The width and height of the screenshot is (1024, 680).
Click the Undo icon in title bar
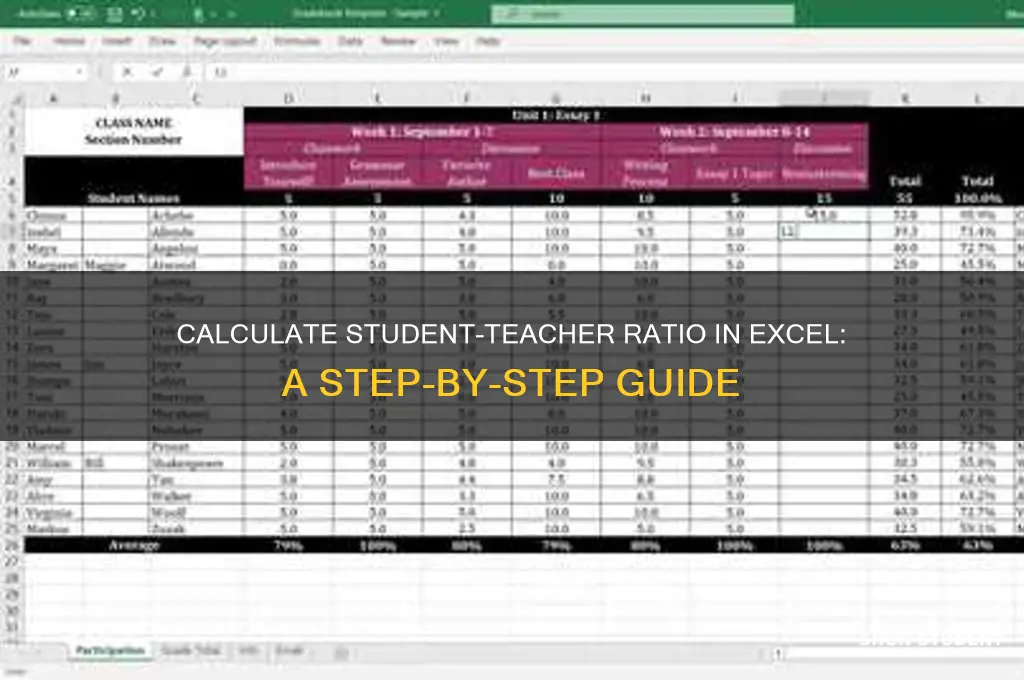click(x=138, y=13)
